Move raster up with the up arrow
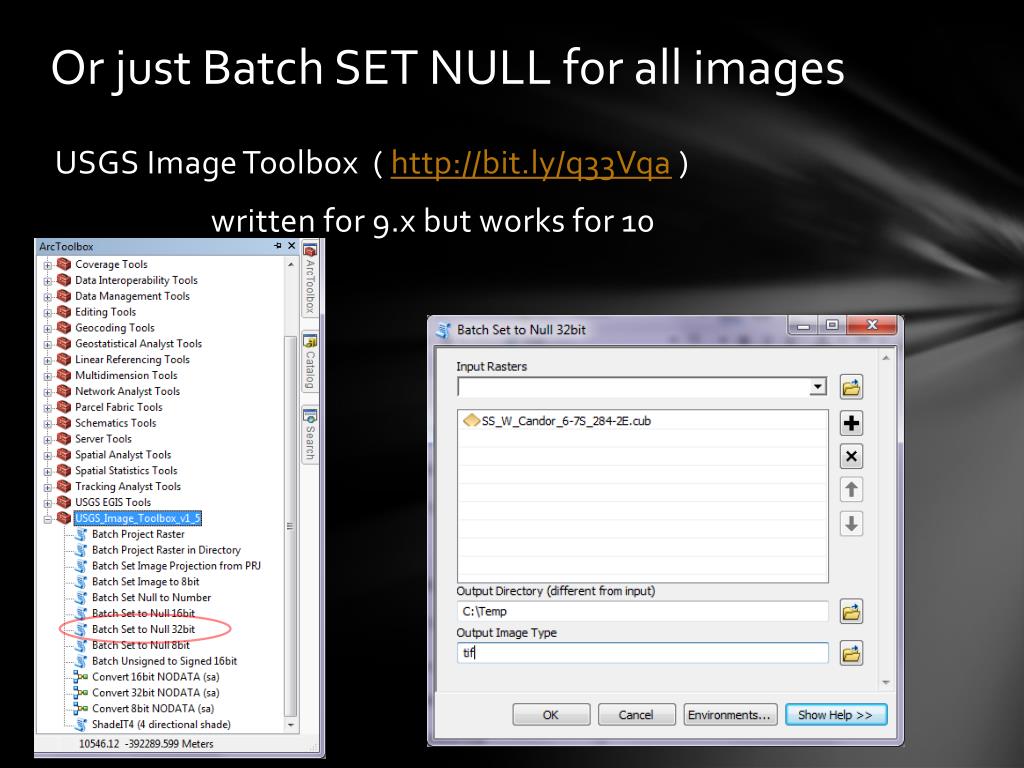Screen dimensions: 1024x768 (851, 490)
